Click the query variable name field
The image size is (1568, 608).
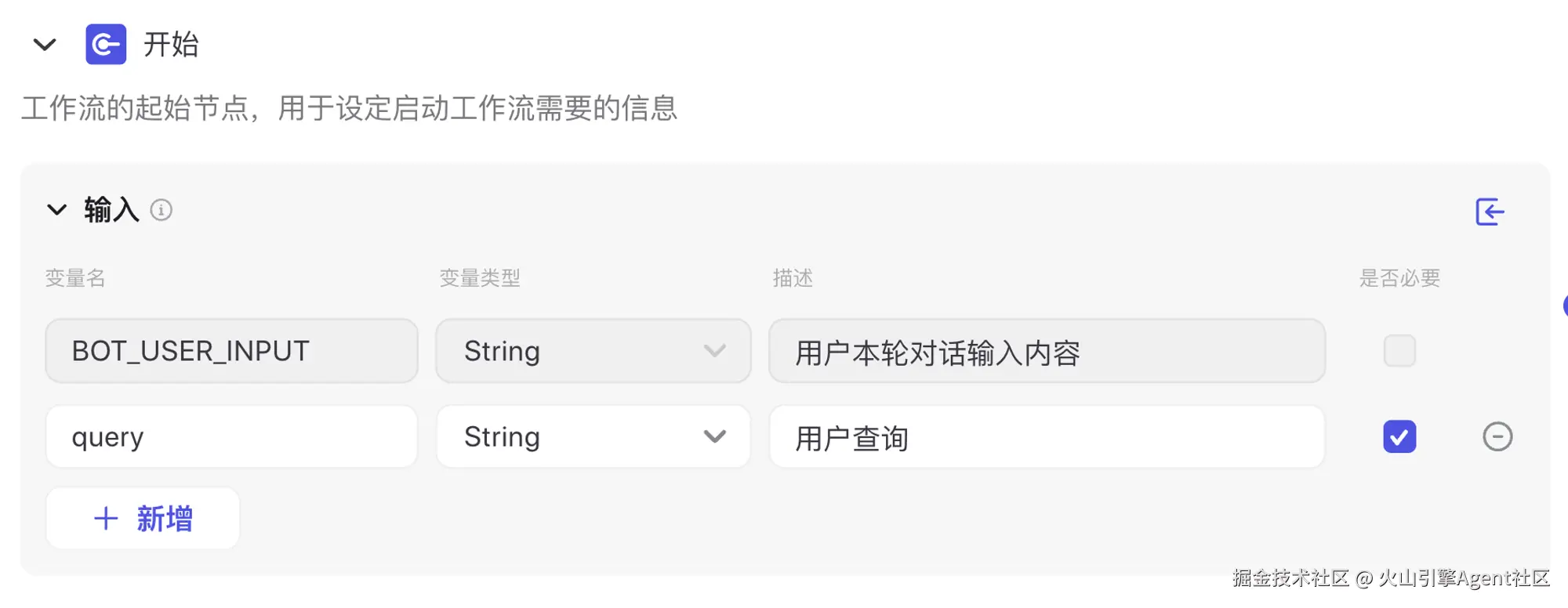pos(231,436)
